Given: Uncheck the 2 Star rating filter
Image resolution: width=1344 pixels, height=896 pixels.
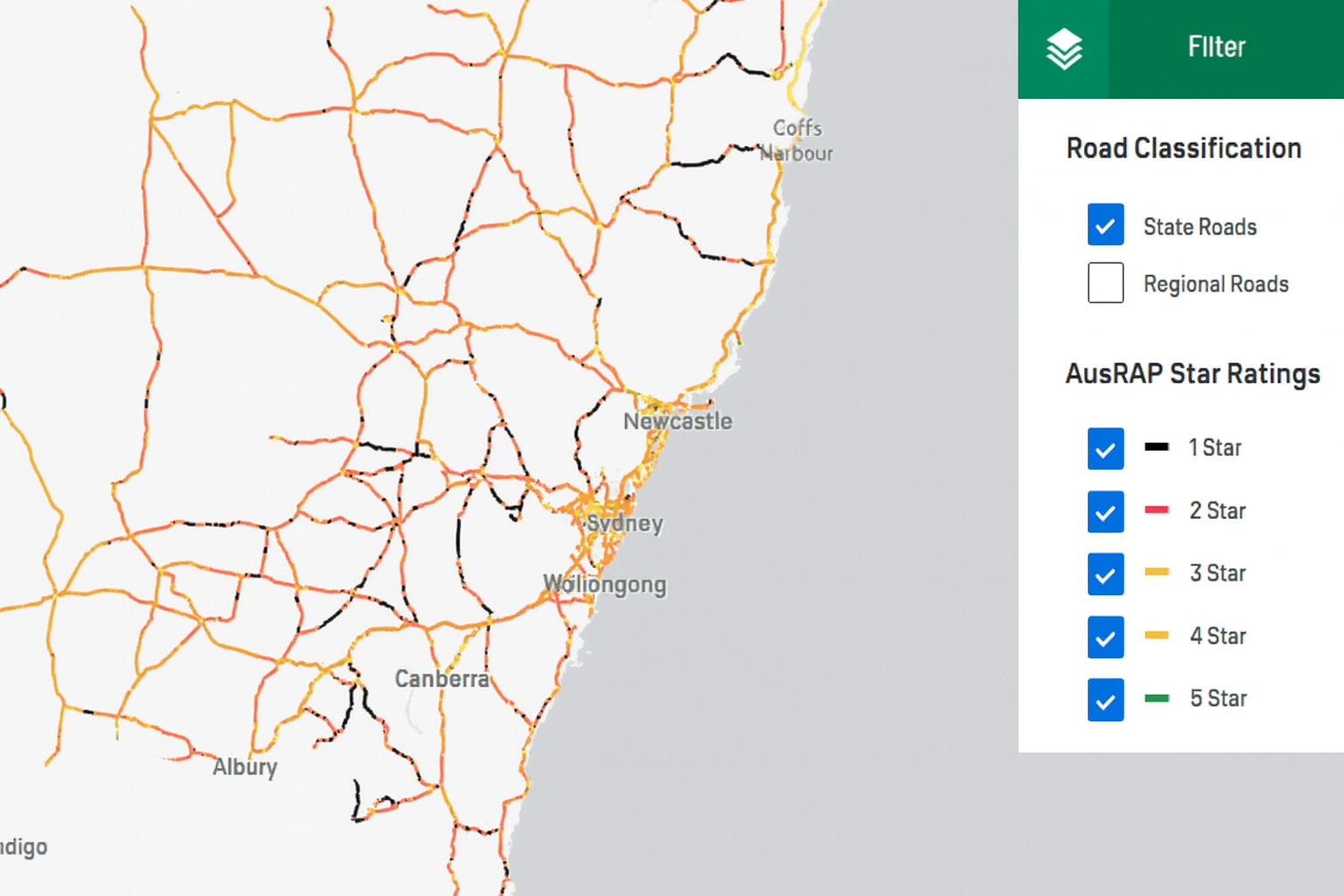Looking at the screenshot, I should click(x=1105, y=512).
